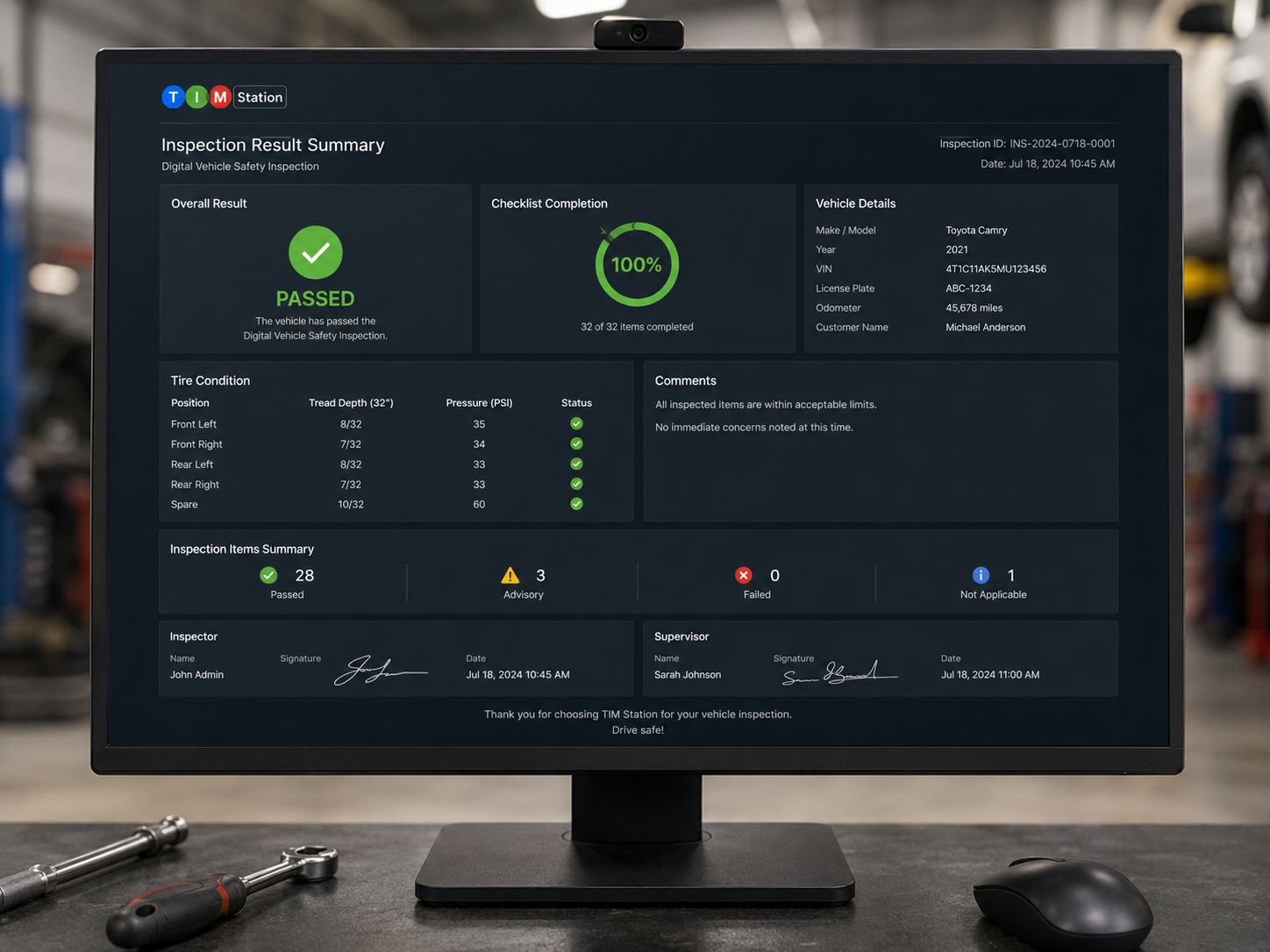This screenshot has width=1270, height=952.
Task: Click the red Failed X icon
Action: [744, 575]
